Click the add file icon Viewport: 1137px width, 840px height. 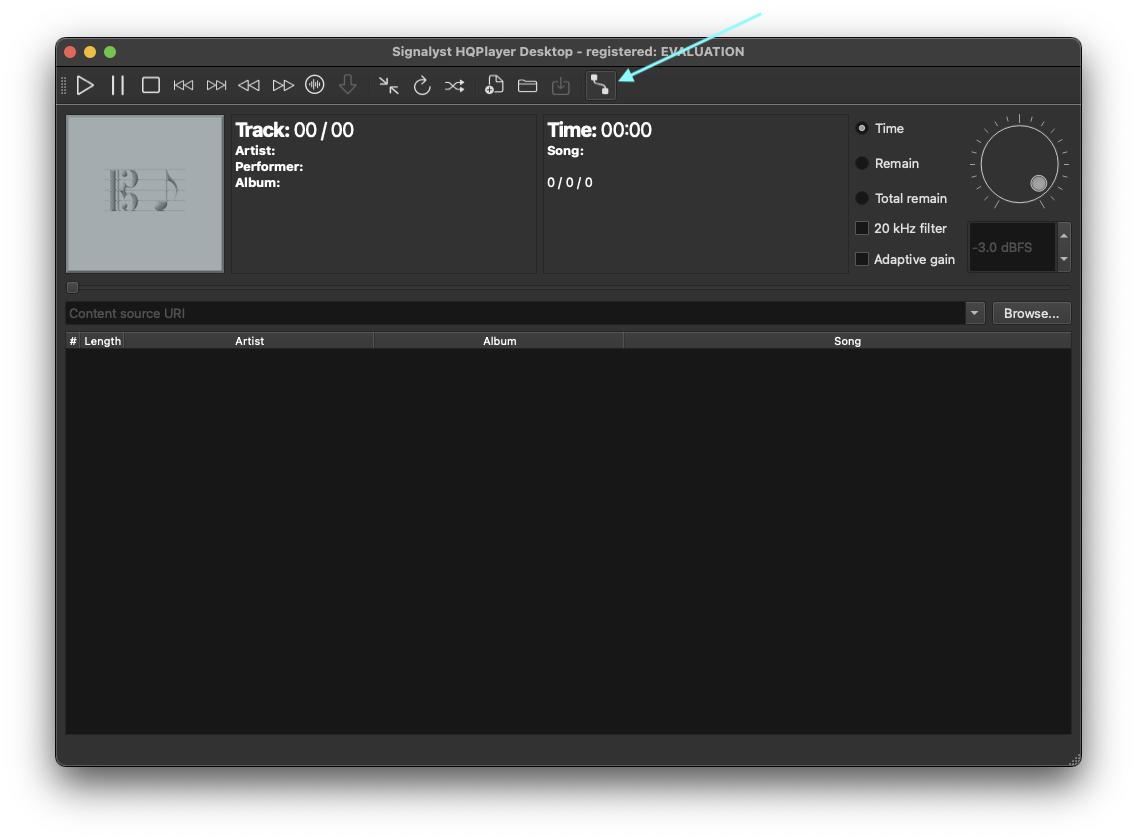494,86
